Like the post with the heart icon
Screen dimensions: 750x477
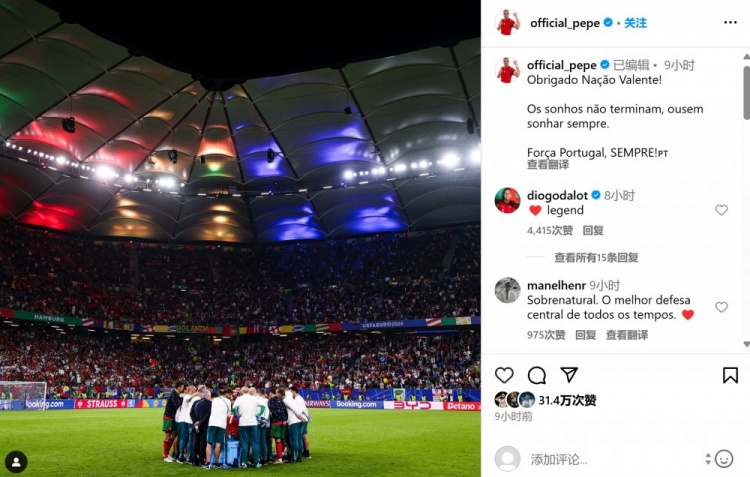(x=504, y=375)
